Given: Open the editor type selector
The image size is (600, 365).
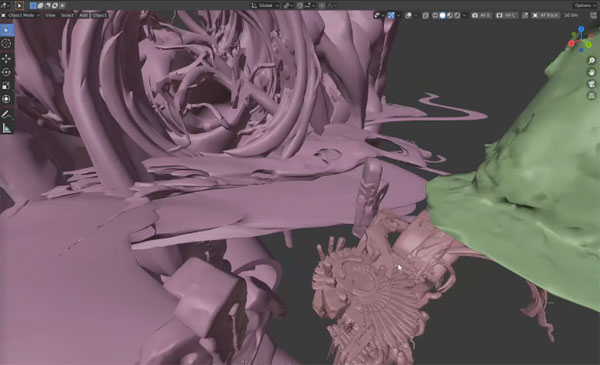Looking at the screenshot, I should click(5, 5).
